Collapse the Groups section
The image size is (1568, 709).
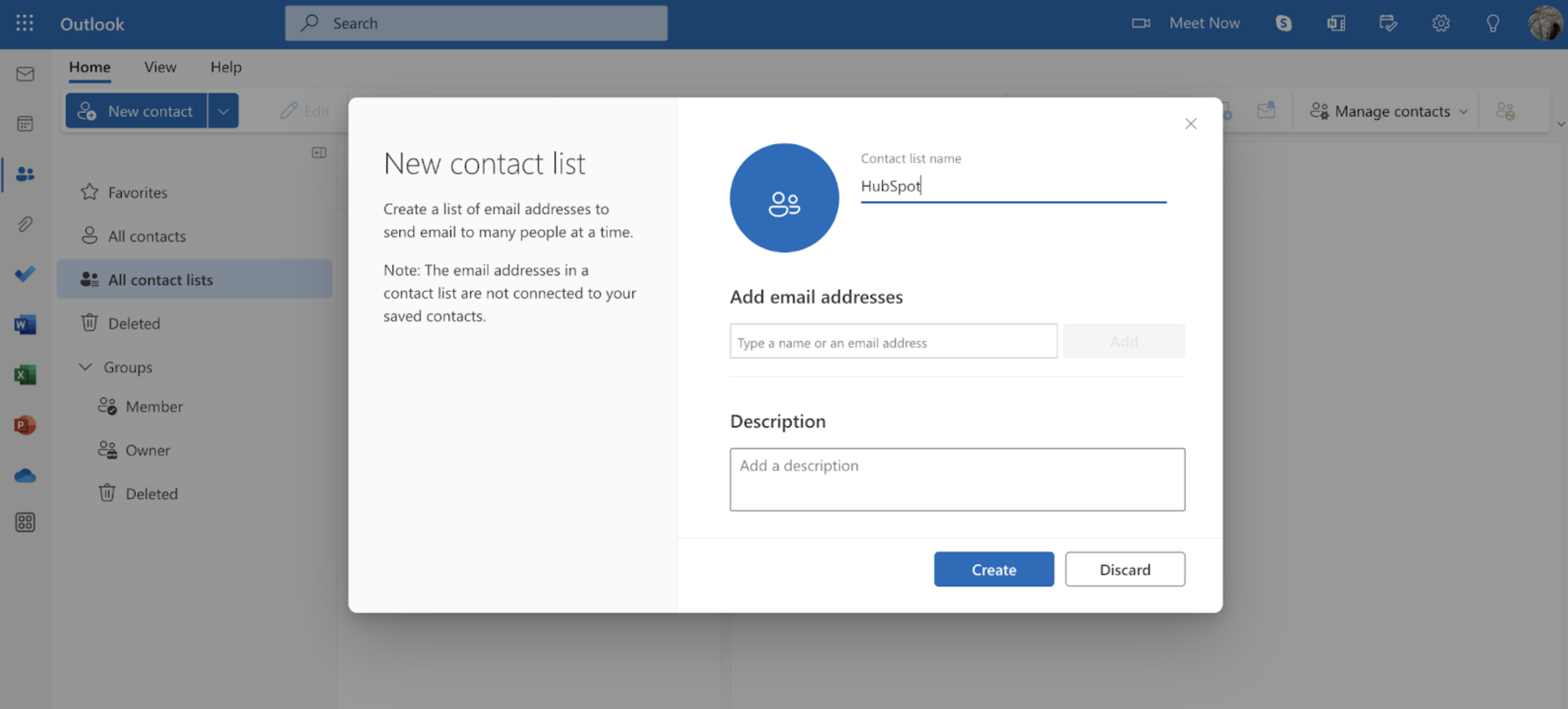tap(85, 367)
